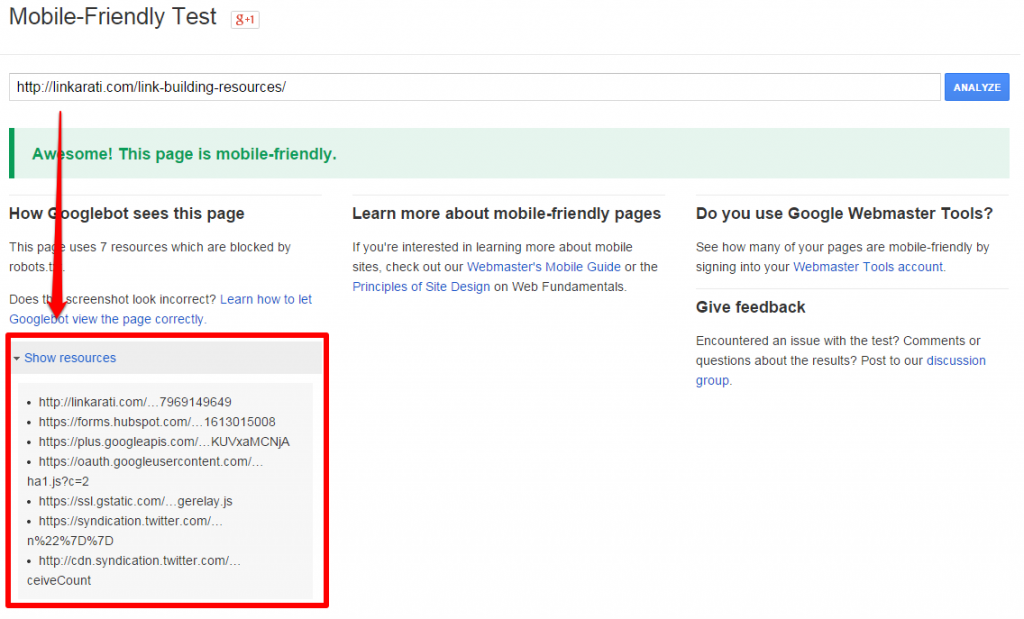Open the discussion group link

tap(955, 361)
